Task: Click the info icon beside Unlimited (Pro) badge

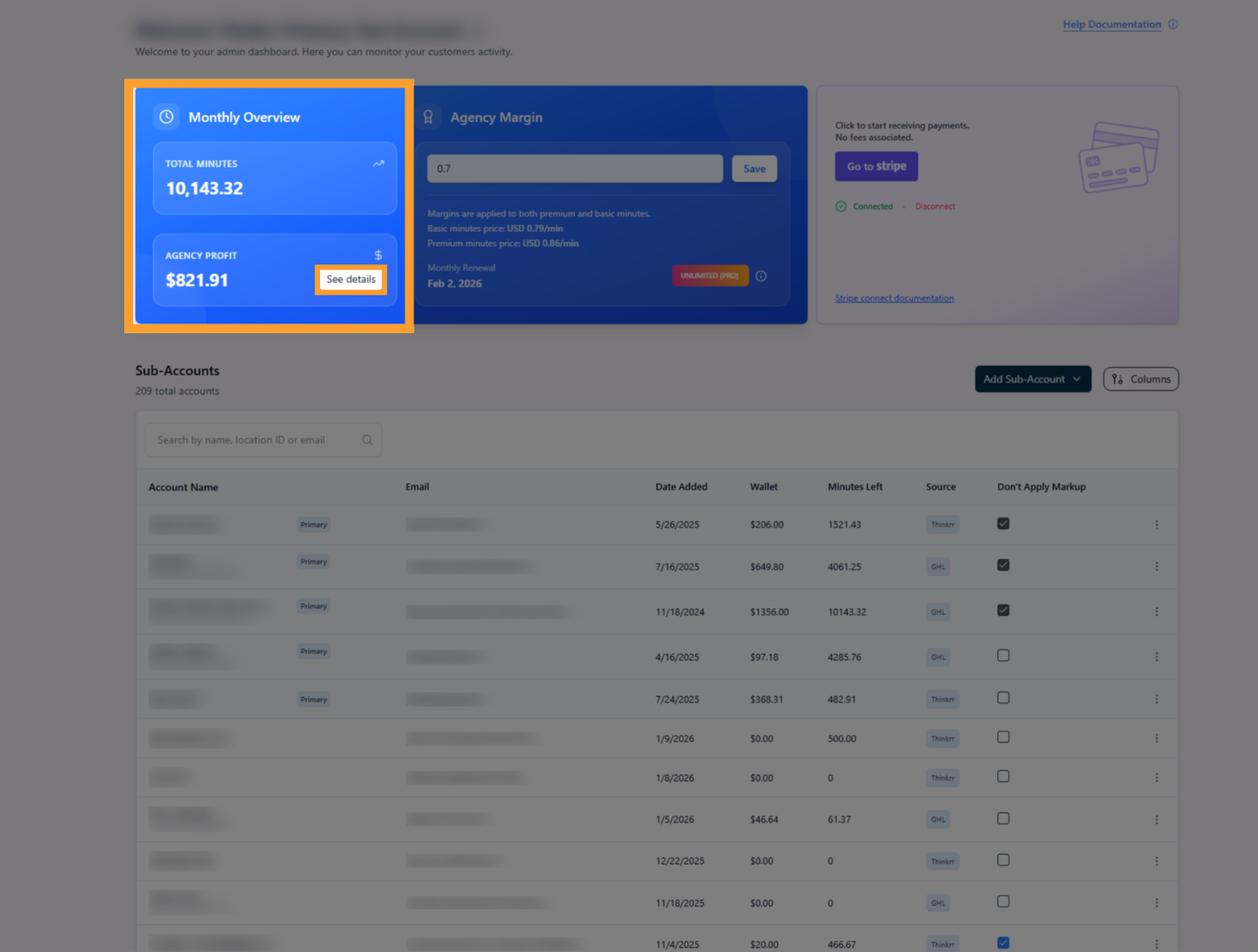Action: coord(761,276)
